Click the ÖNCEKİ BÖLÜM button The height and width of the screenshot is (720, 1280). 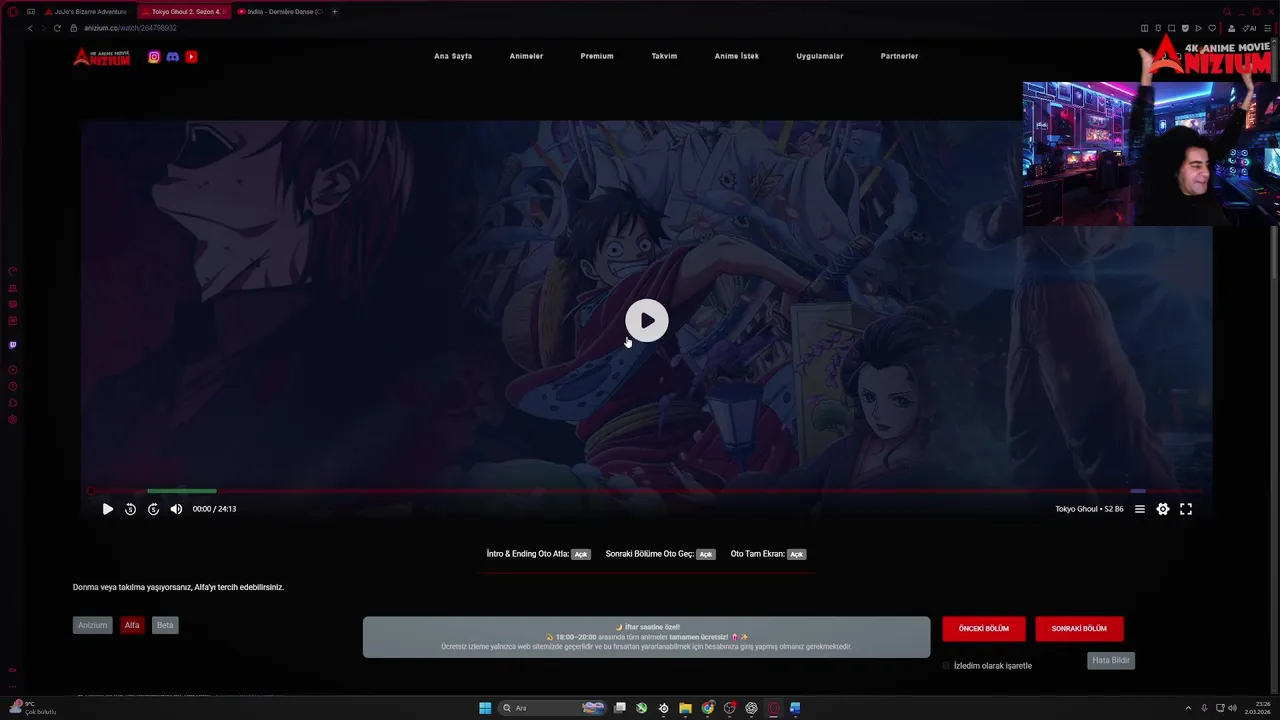(x=984, y=629)
